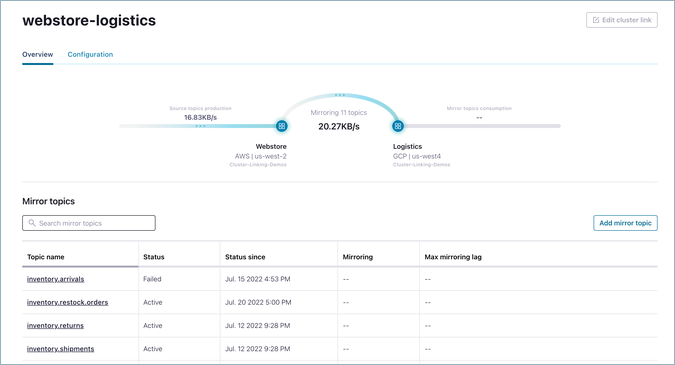
Task: Open the inventory.restock.orders topic link
Action: click(x=67, y=302)
